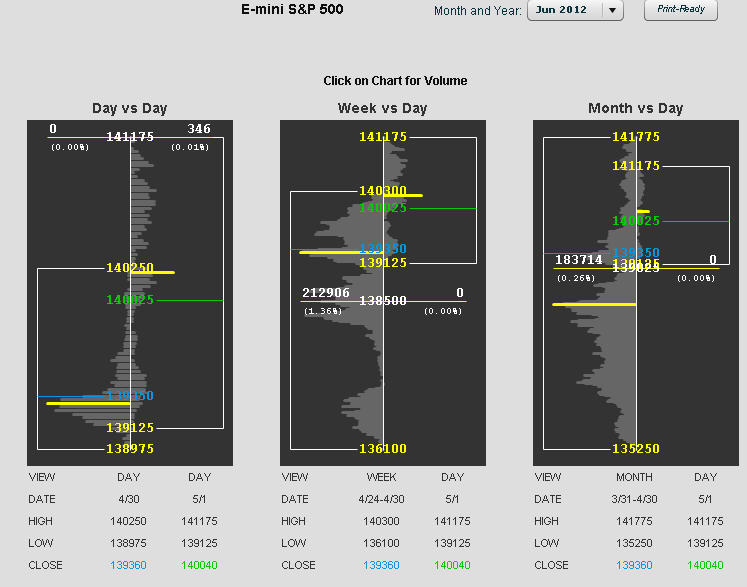
Task: Click the Print-Ready button
Action: tap(681, 10)
